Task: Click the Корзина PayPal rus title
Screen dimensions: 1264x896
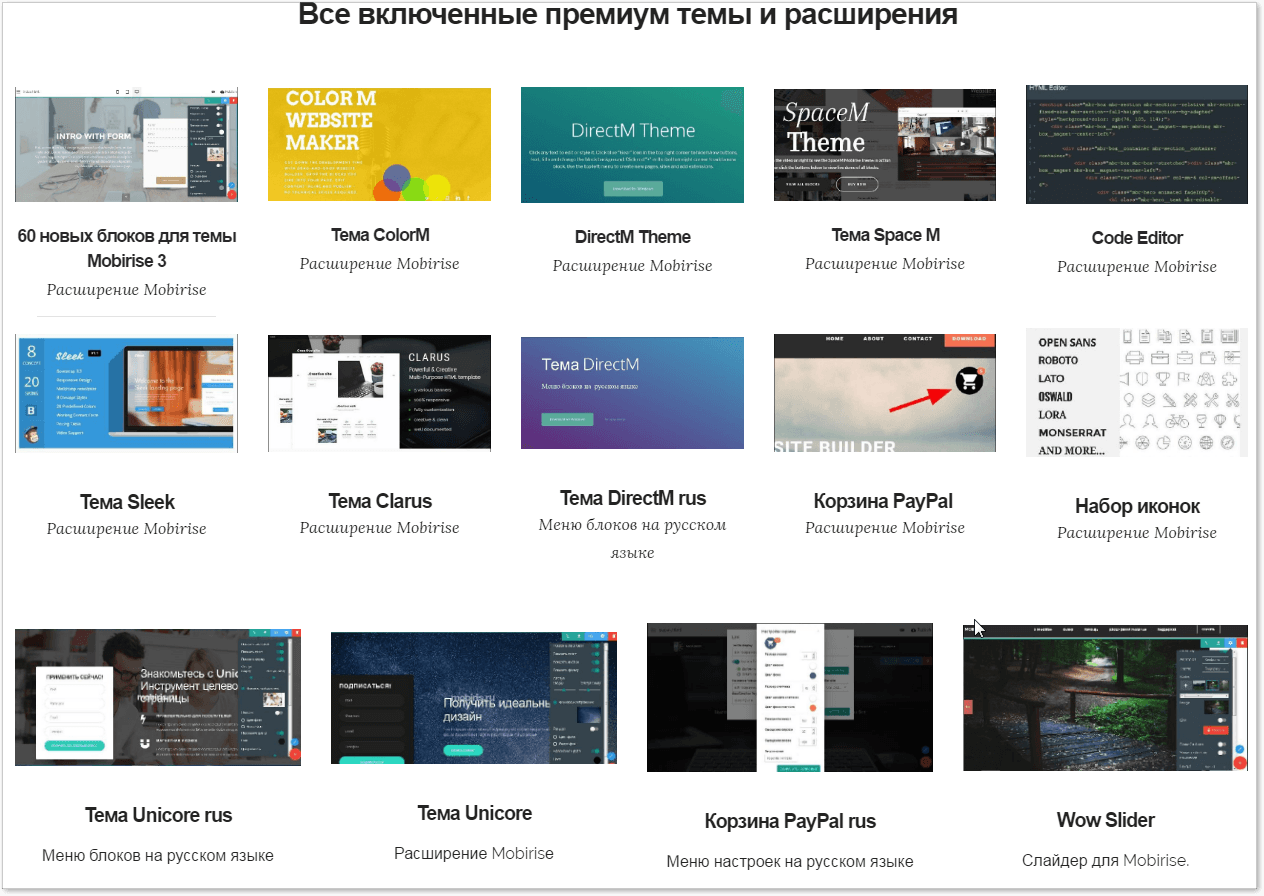Action: (x=790, y=821)
